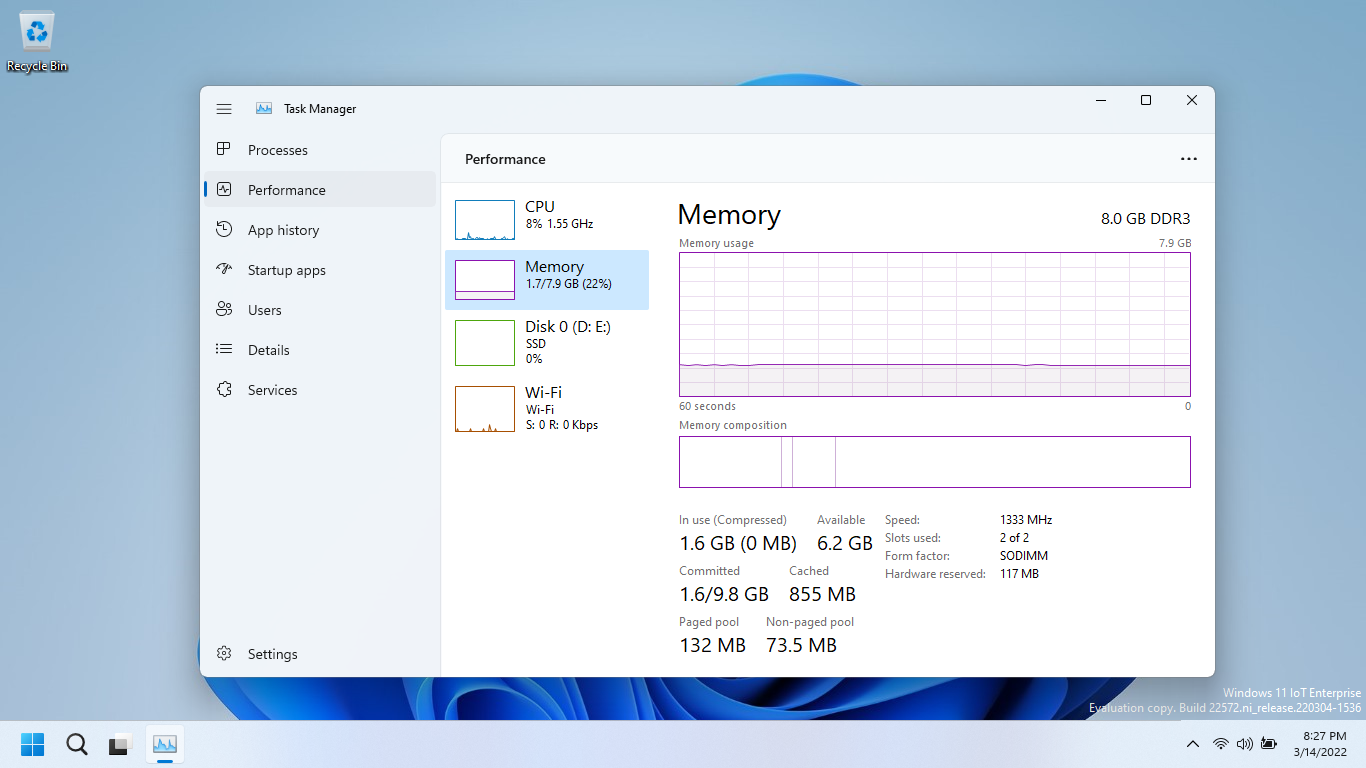1366x768 pixels.
Task: Click the Services puzzle gear icon
Action: (x=224, y=389)
